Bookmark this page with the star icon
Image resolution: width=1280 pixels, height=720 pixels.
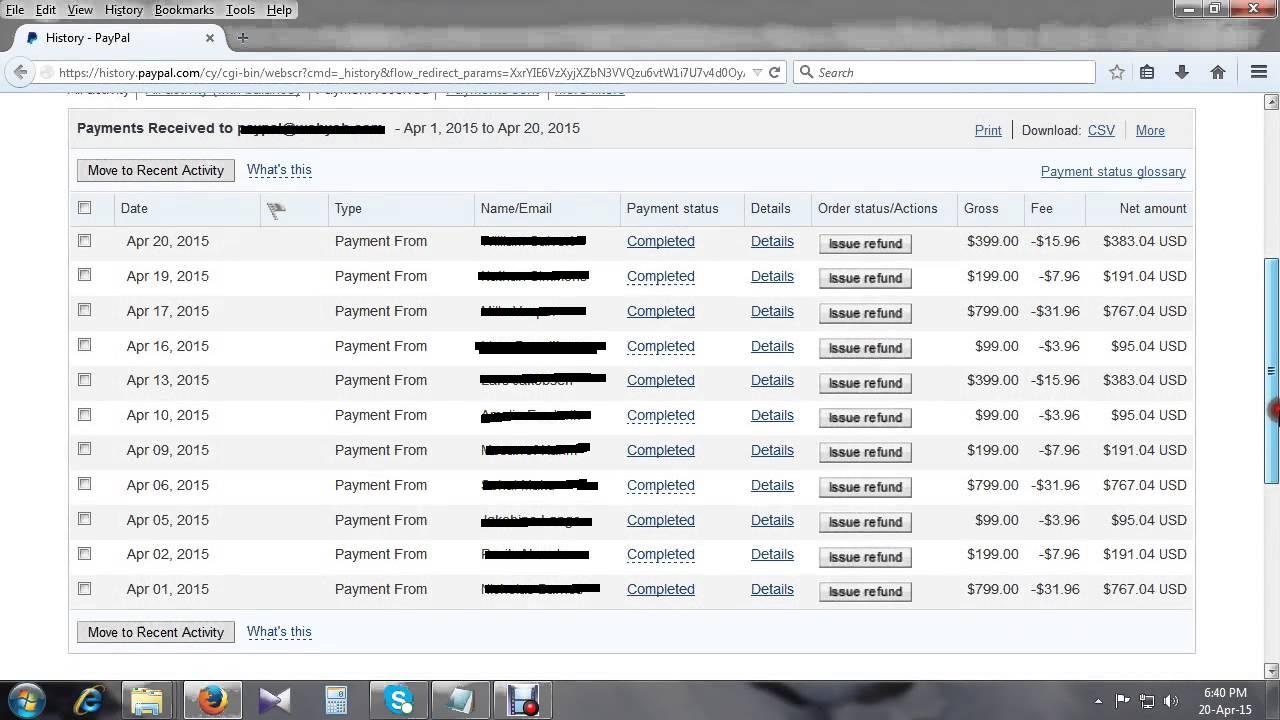click(x=1117, y=72)
